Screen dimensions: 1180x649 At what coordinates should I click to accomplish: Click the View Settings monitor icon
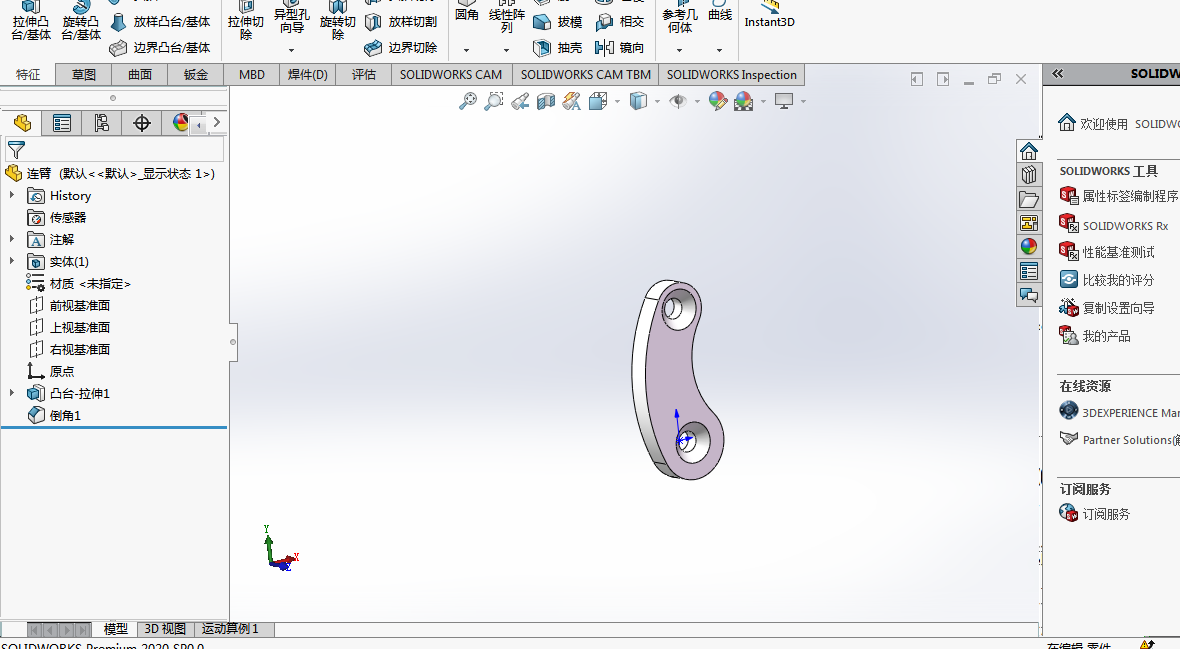click(x=784, y=101)
